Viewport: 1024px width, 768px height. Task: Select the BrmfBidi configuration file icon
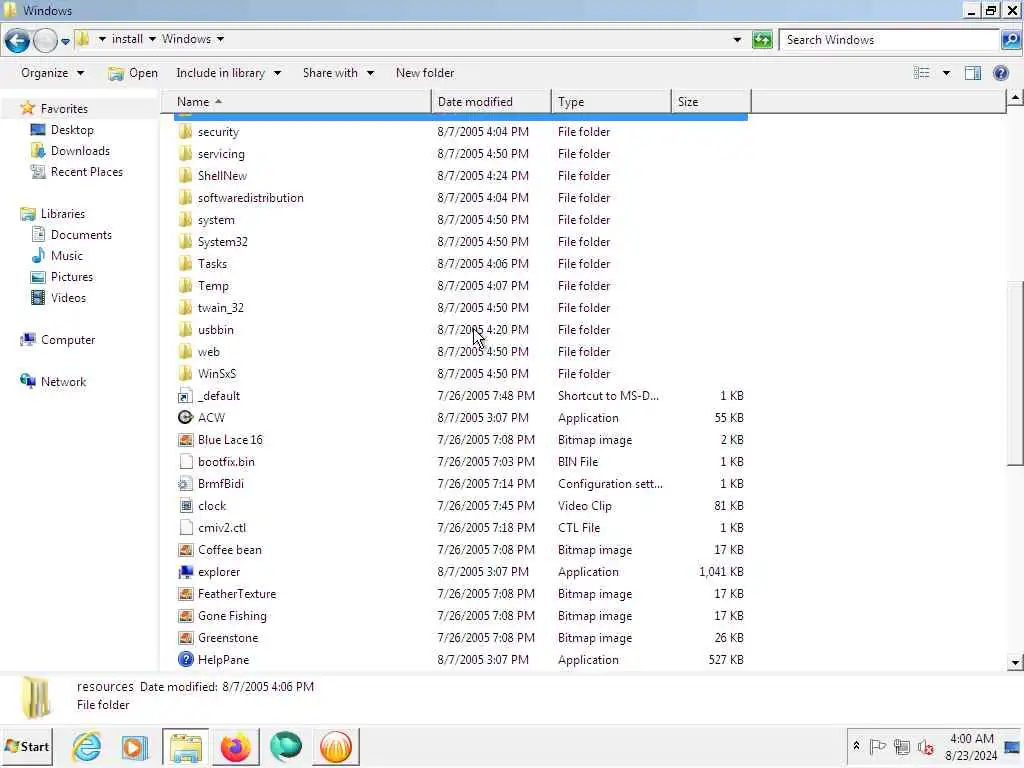tap(185, 484)
